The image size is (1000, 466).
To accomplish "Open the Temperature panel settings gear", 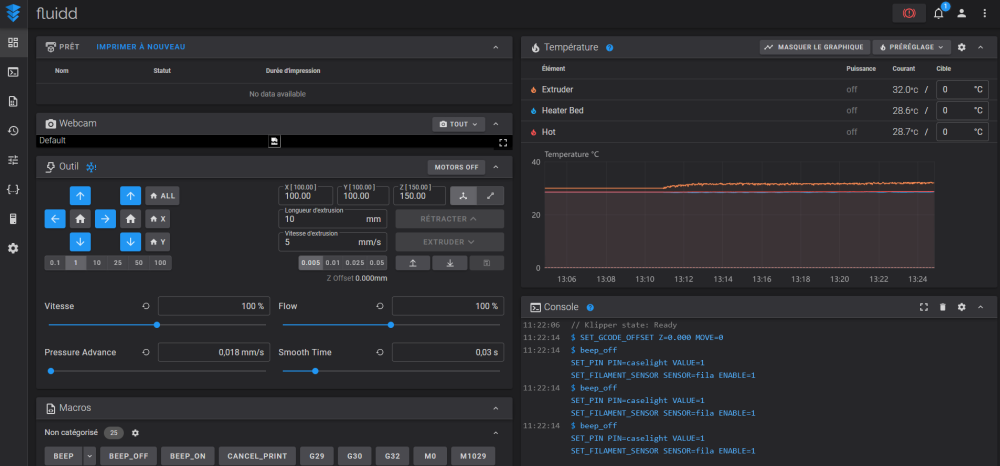I will tap(962, 47).
